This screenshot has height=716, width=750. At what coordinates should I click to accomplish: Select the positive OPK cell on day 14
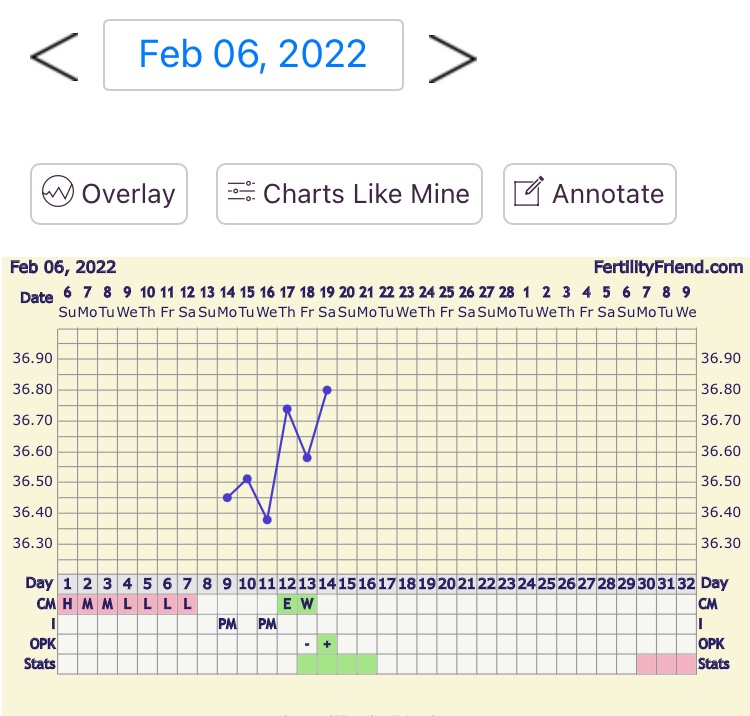(x=327, y=643)
